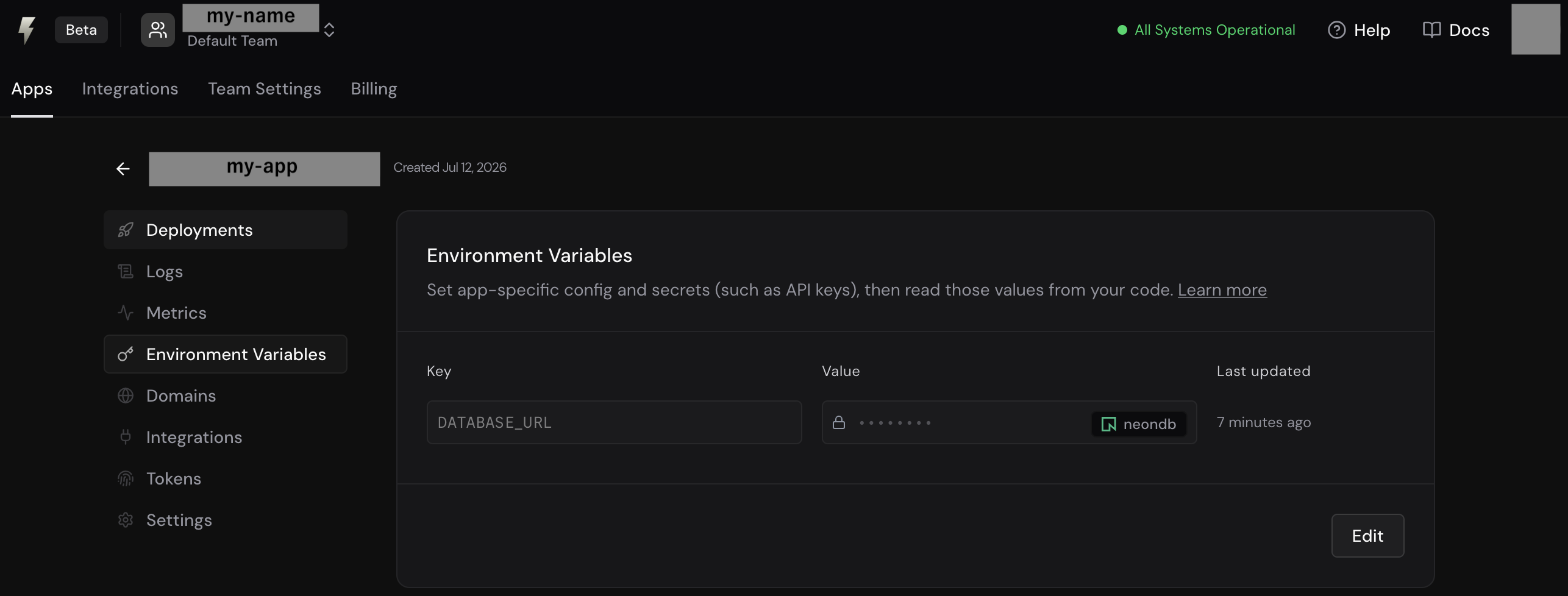1568x596 pixels.
Task: Click the Key column header
Action: (439, 371)
